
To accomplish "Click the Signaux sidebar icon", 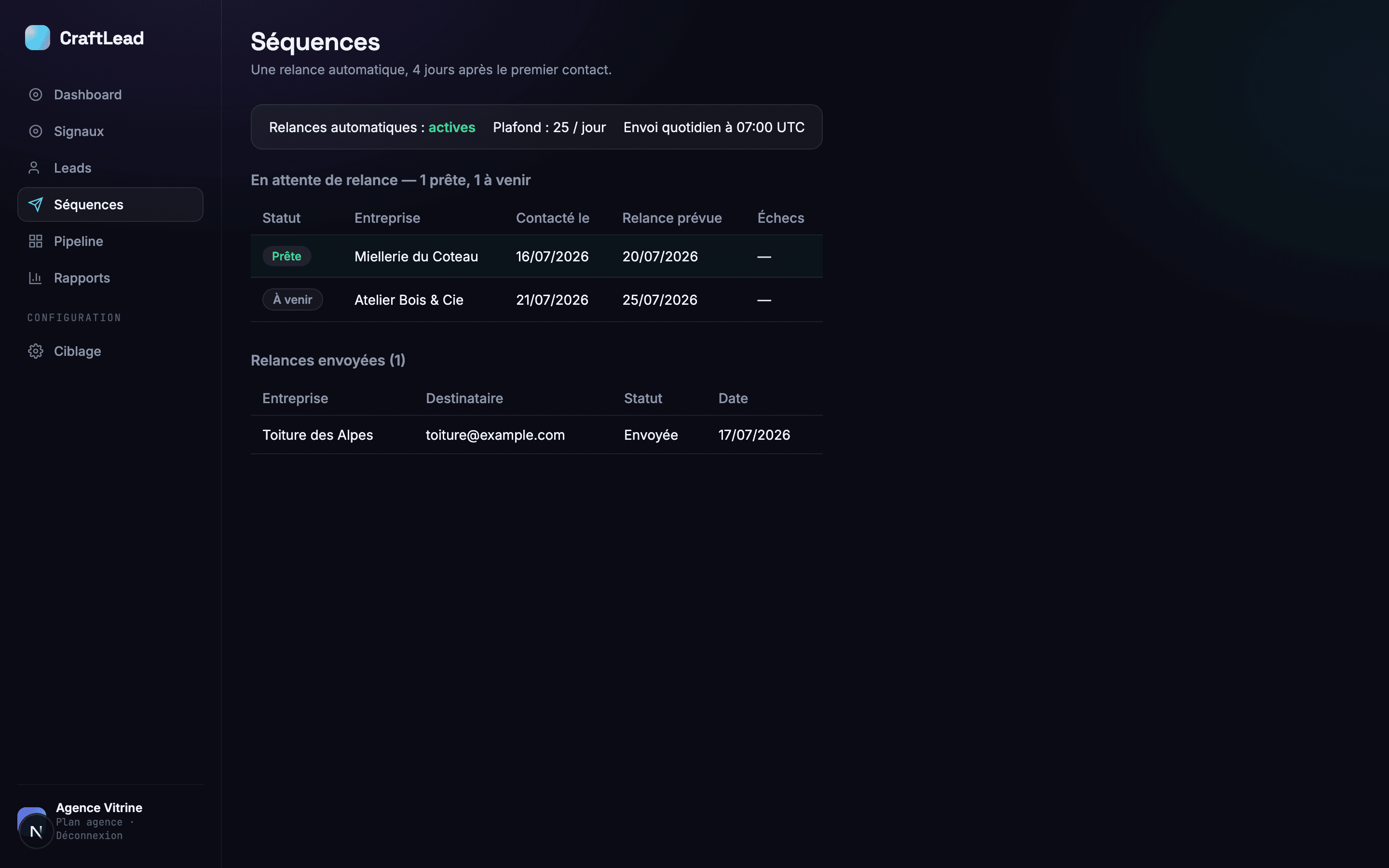I will tap(36, 132).
